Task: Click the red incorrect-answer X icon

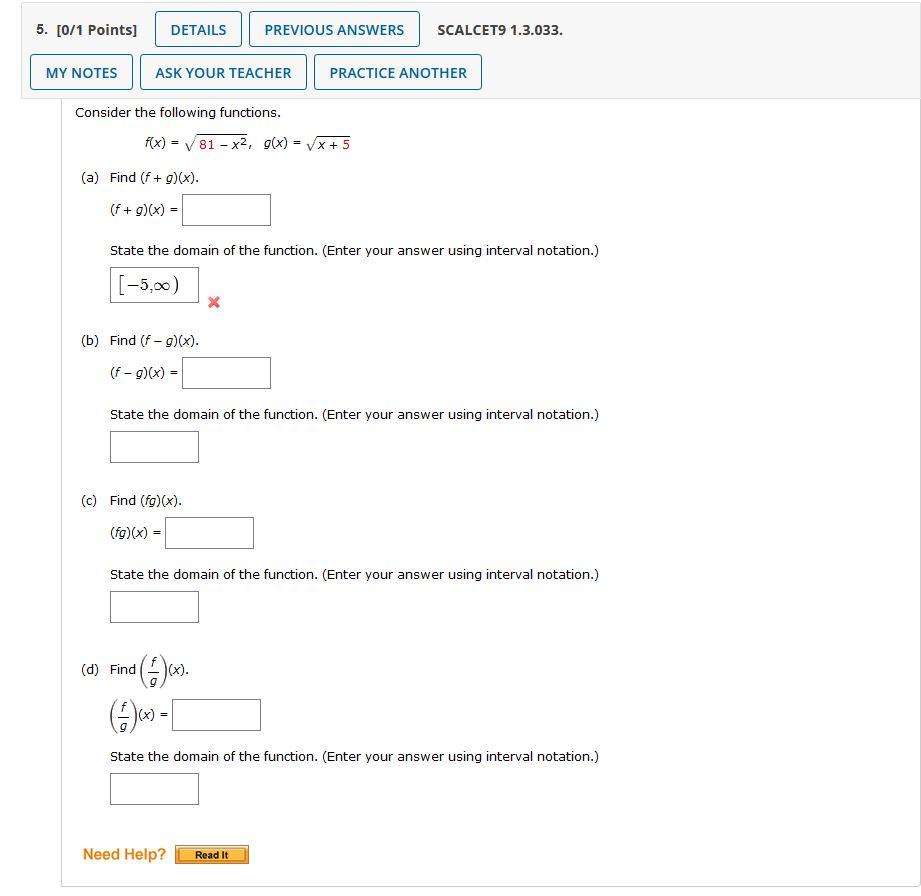Action: click(x=212, y=304)
